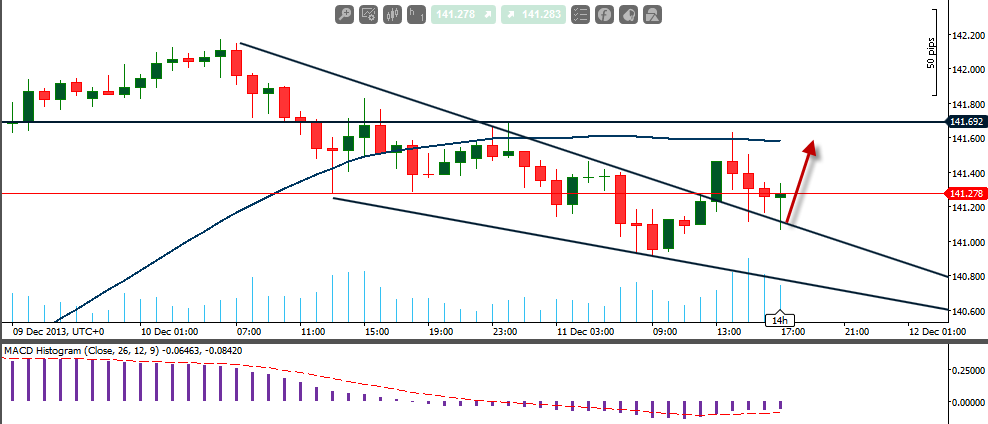
Task: Click the color palette theme icon
Action: point(628,14)
